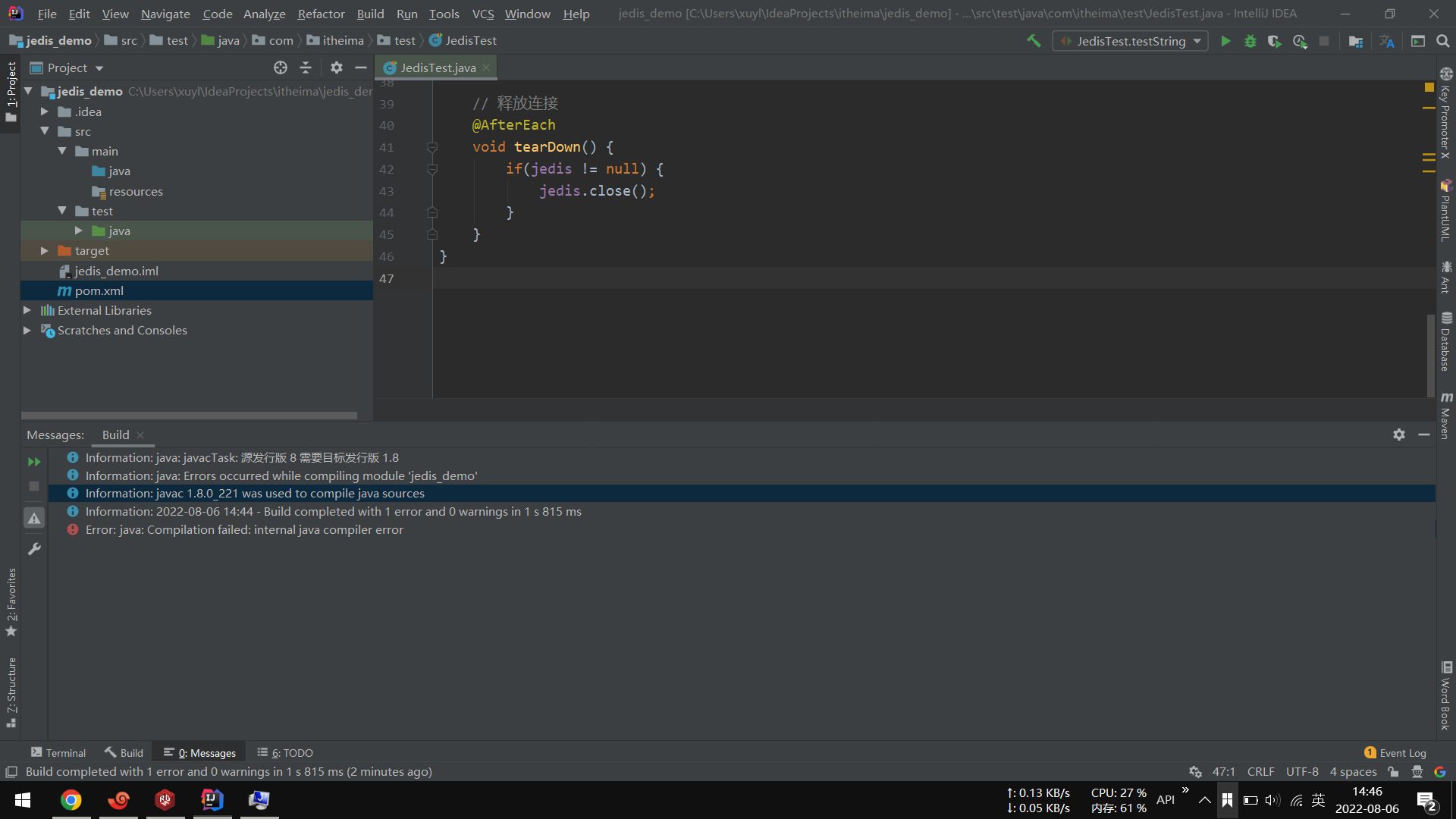Open the JedisTest.testString run configuration dropdown
The width and height of the screenshot is (1456, 819).
[x=1130, y=41]
